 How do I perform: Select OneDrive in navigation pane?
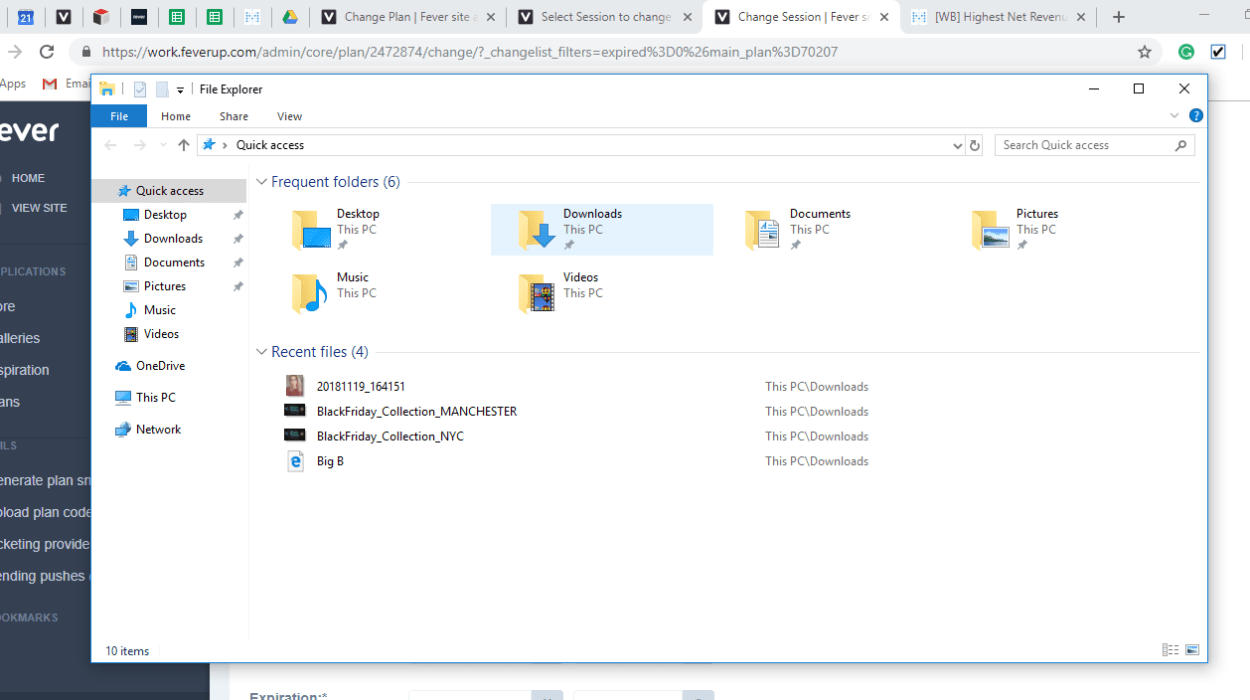click(160, 366)
